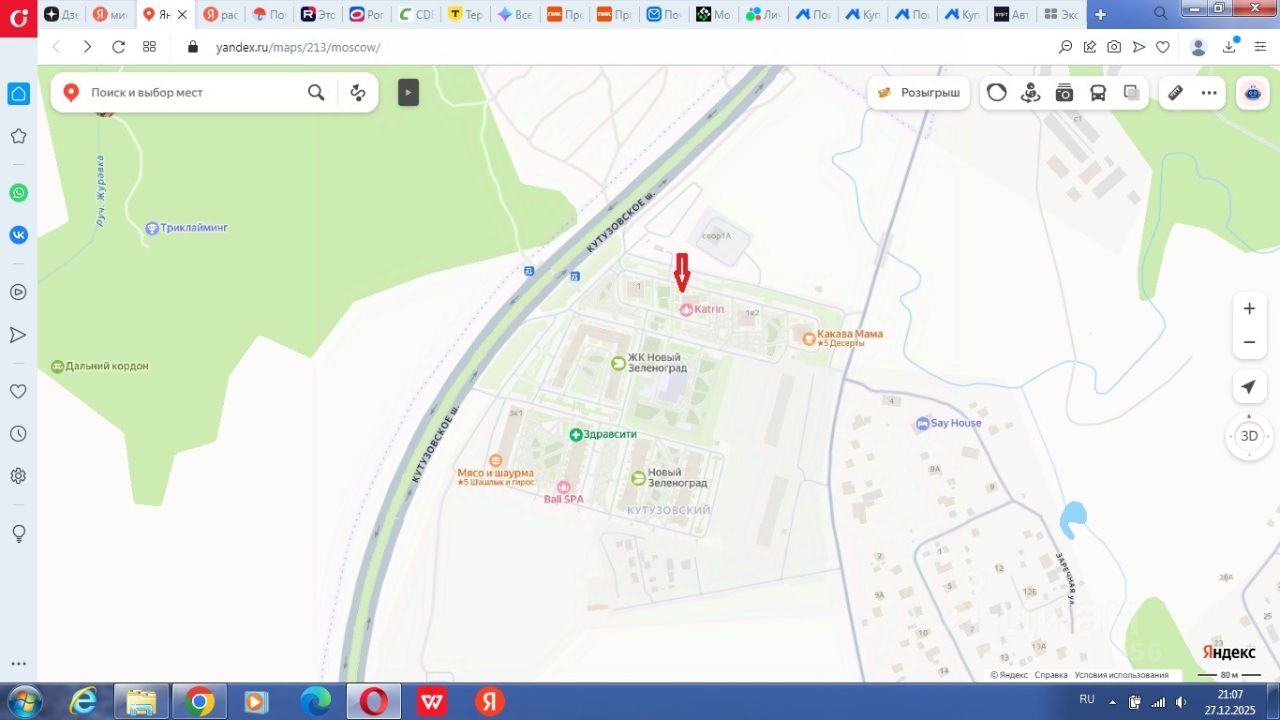The image size is (1280, 720).
Task: Click the Розыгрыш button
Action: (919, 93)
